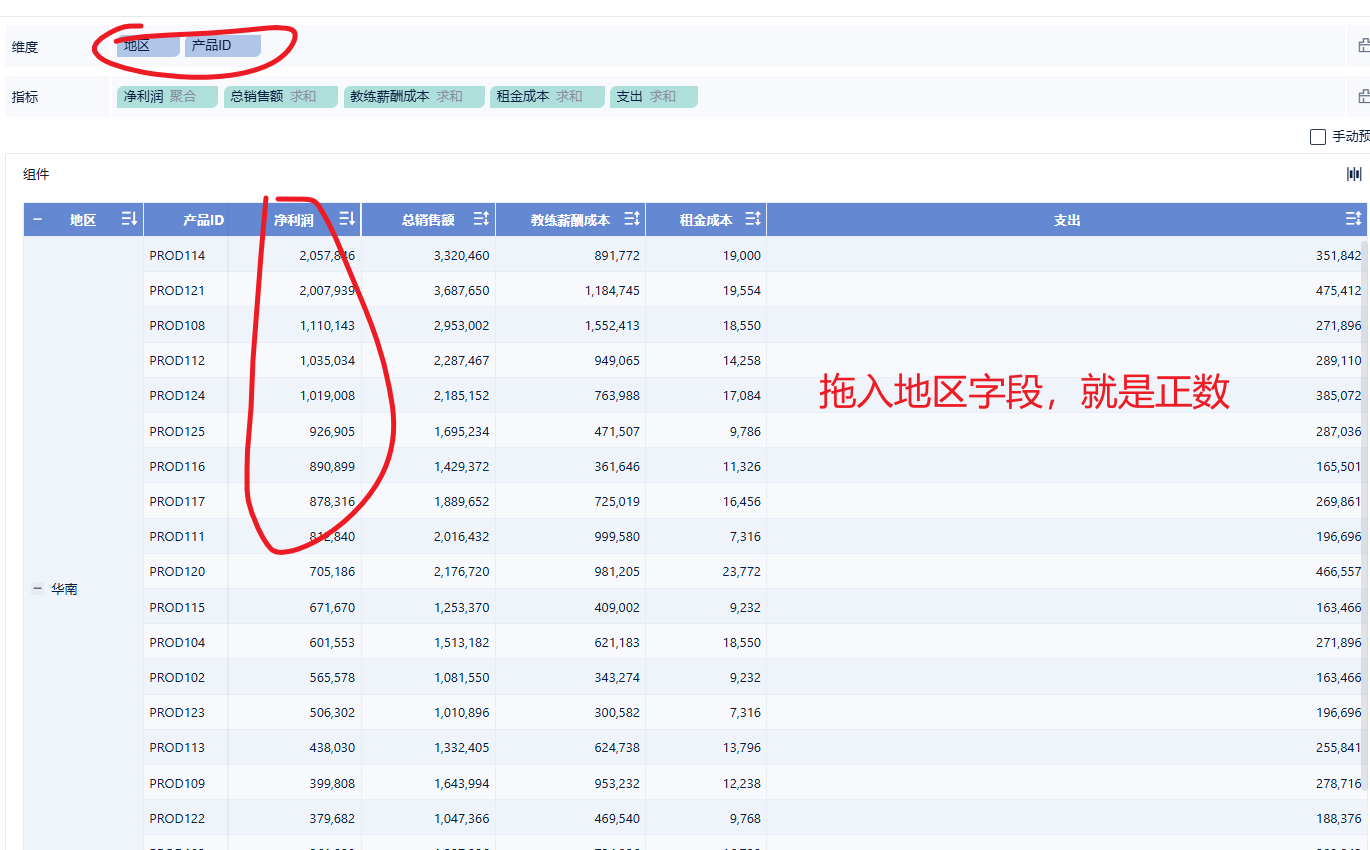The image size is (1370, 850).
Task: Open sort menu on 净利润 column header
Action: 347,219
